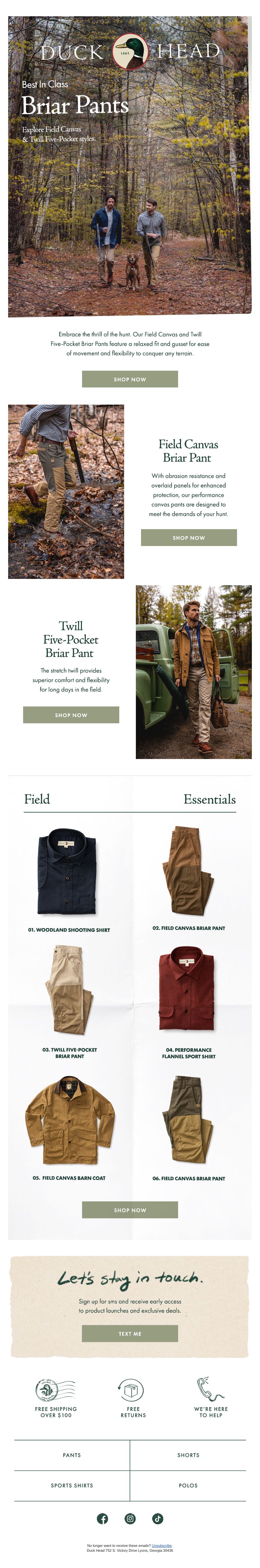This screenshot has height=1568, width=260.
Task: Click Shop Now below the hero paragraph
Action: [x=130, y=379]
